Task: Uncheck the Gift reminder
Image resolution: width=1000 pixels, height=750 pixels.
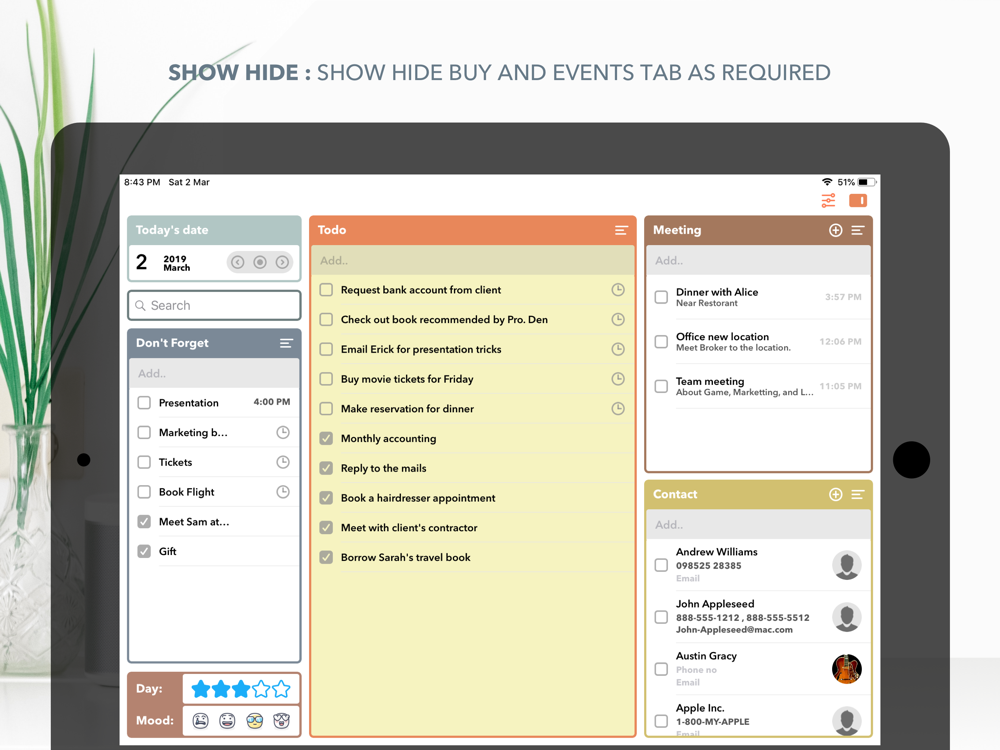Action: (x=144, y=551)
